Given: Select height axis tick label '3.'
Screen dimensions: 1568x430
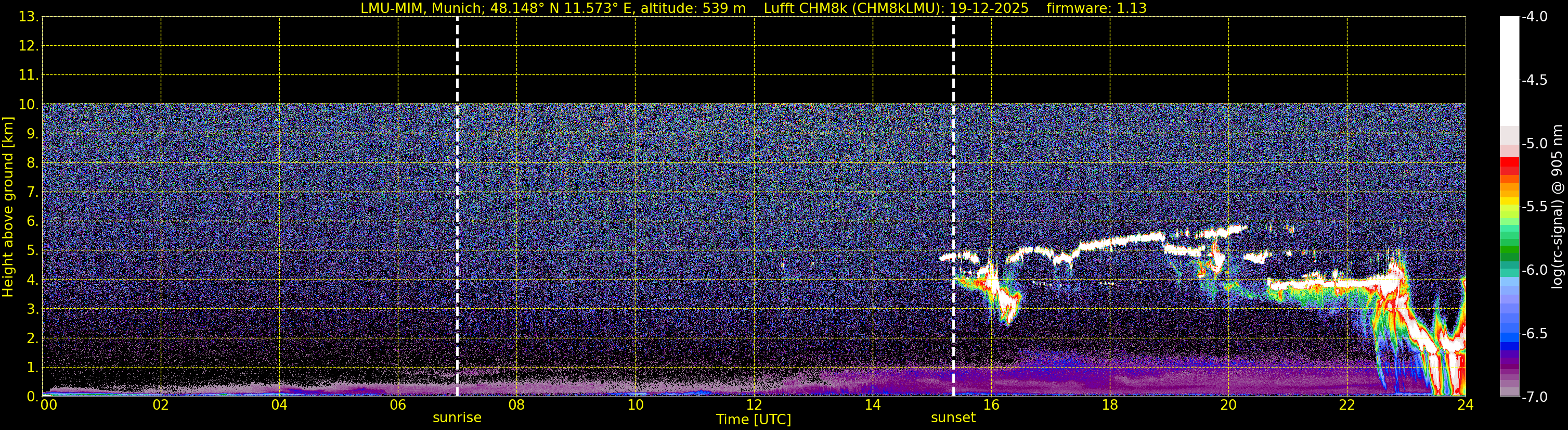Looking at the screenshot, I should click(x=32, y=309).
